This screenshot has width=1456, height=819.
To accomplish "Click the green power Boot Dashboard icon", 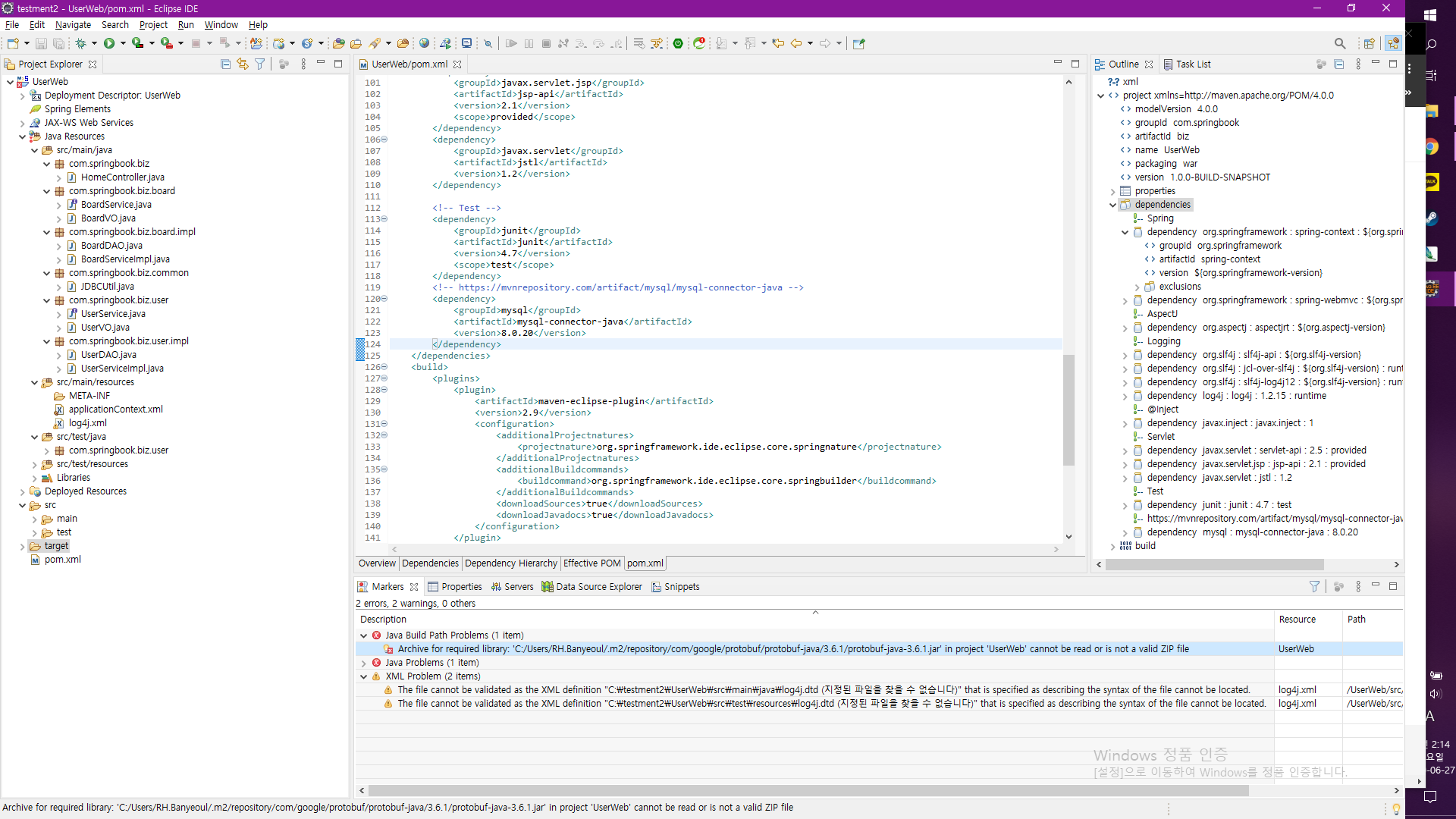I will click(678, 43).
